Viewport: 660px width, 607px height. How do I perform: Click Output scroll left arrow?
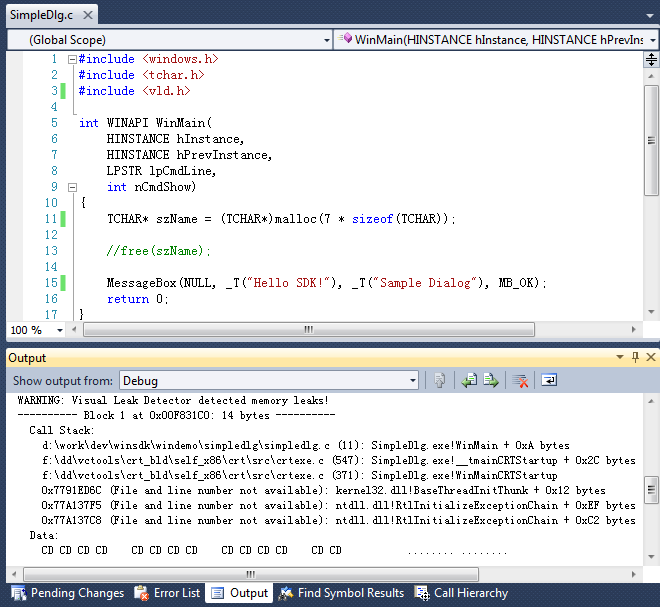[x=14, y=574]
